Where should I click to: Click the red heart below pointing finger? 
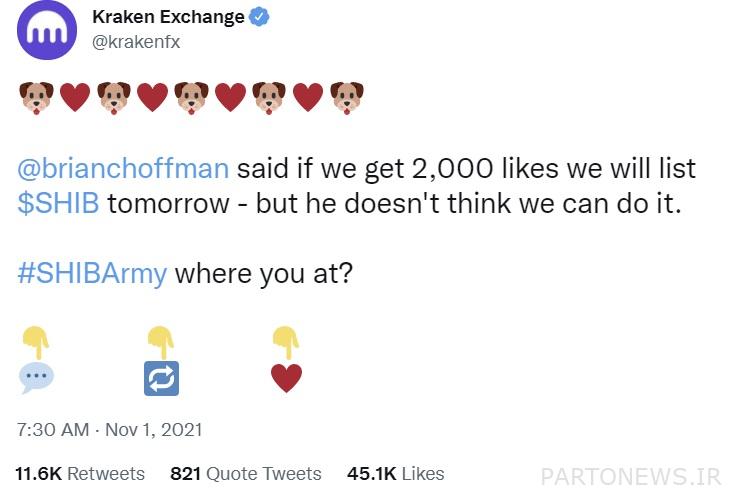pos(286,378)
